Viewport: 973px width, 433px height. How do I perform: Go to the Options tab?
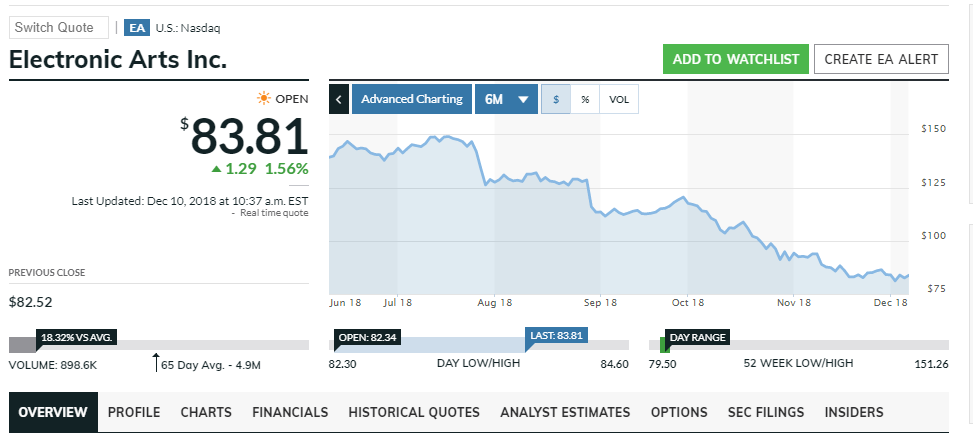pos(679,412)
